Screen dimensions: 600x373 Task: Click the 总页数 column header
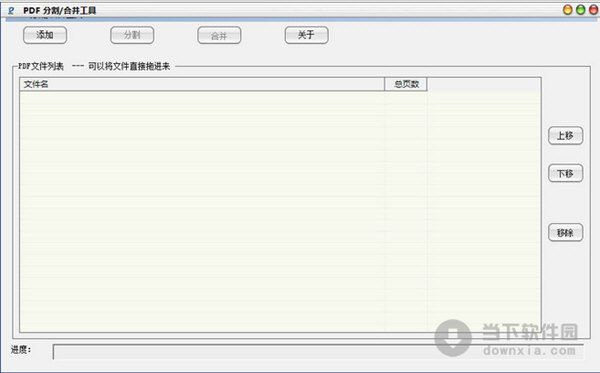[406, 84]
